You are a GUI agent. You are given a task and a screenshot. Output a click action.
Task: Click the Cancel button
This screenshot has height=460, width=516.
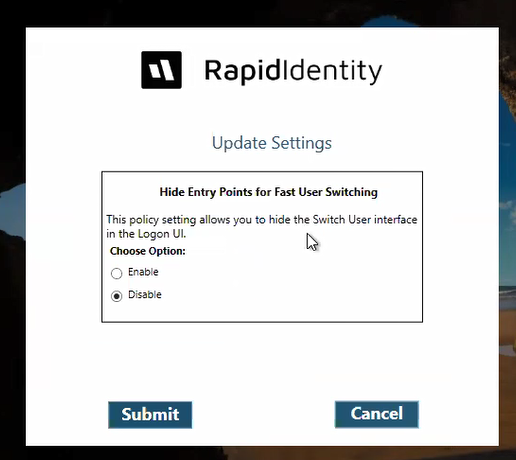point(377,414)
